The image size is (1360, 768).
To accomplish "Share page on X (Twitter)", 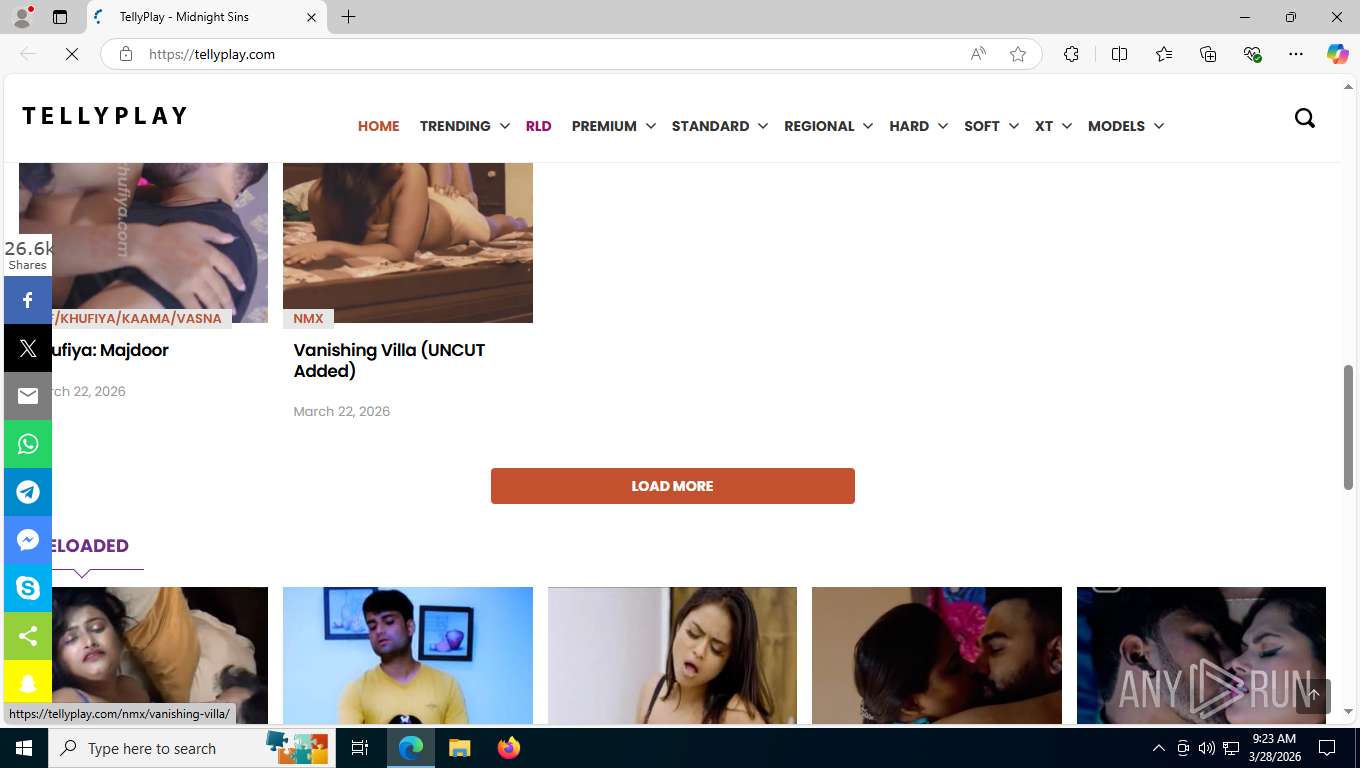I will pos(28,348).
